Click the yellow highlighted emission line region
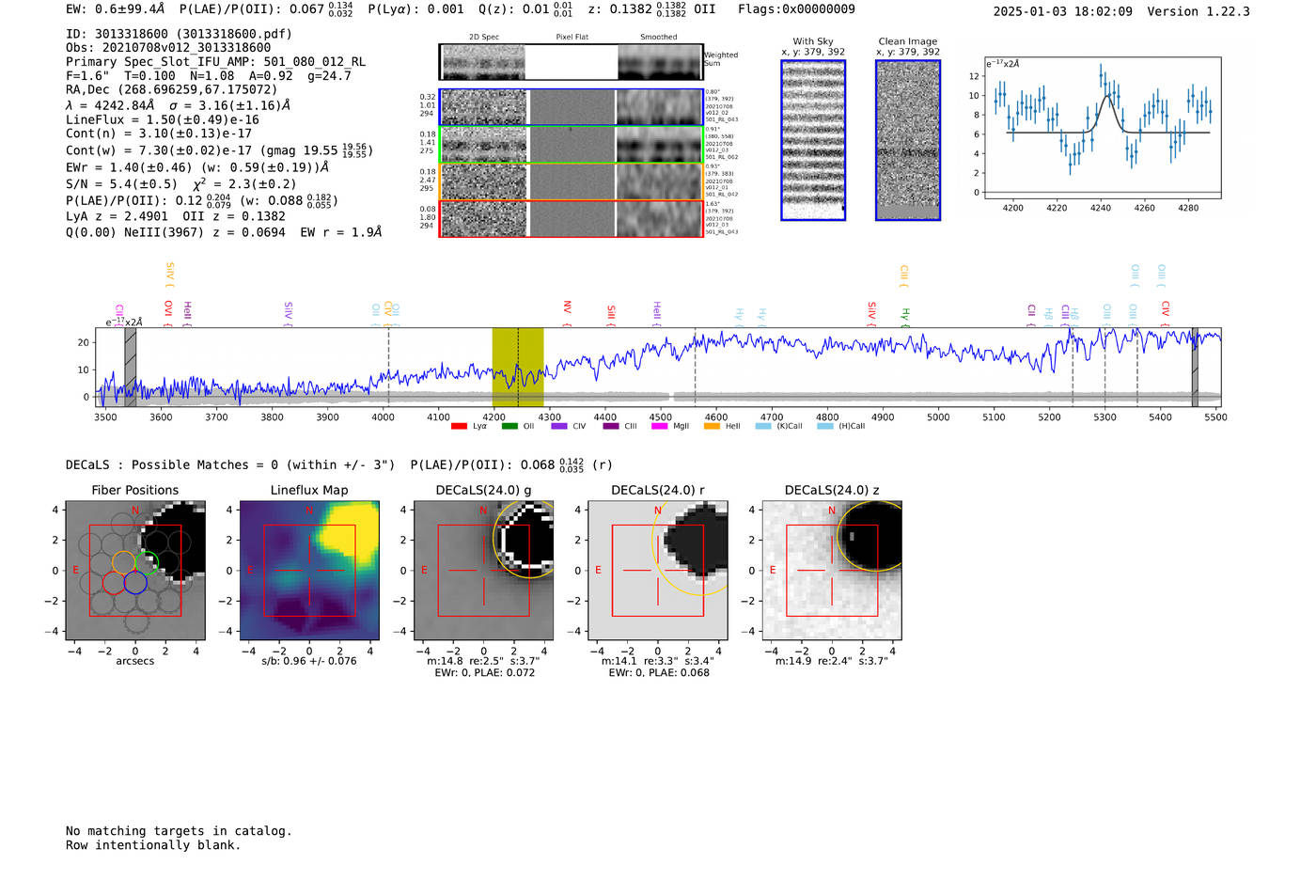This screenshot has height=896, width=1316. (x=518, y=367)
